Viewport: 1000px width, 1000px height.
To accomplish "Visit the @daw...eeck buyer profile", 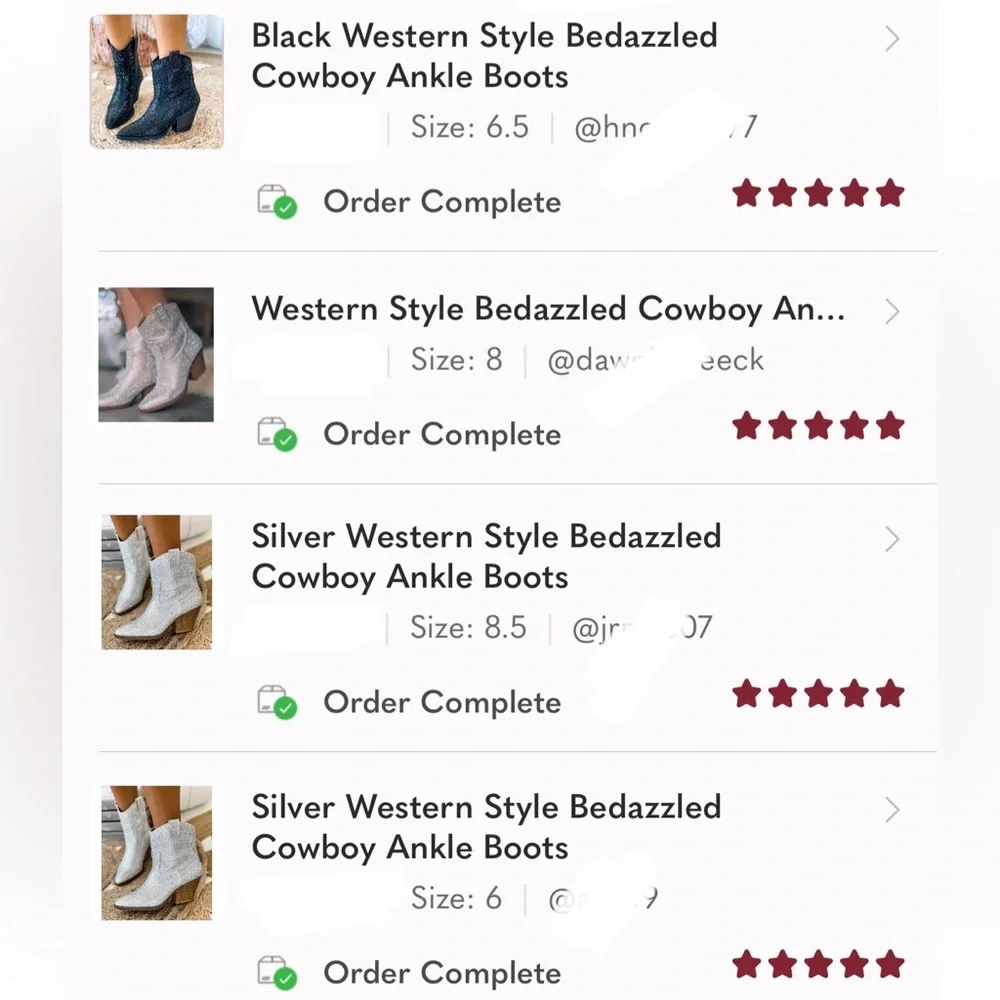I will coord(656,360).
